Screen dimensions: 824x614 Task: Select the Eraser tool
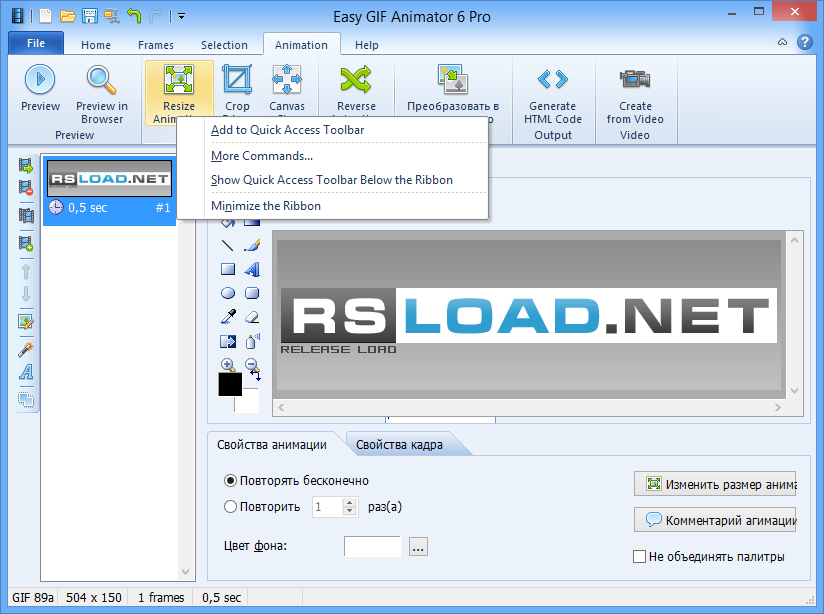(x=252, y=316)
